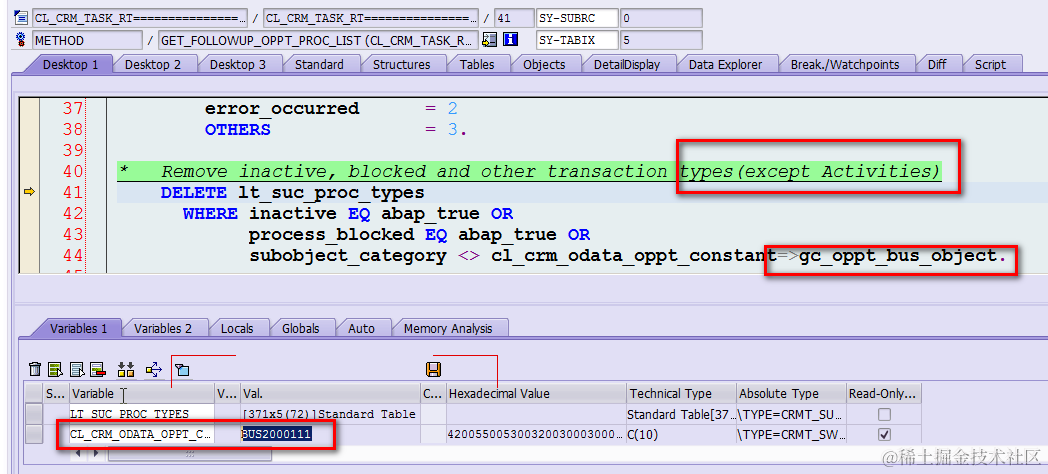
Task: Click the branching arrows toolbar icon
Action: tap(154, 369)
